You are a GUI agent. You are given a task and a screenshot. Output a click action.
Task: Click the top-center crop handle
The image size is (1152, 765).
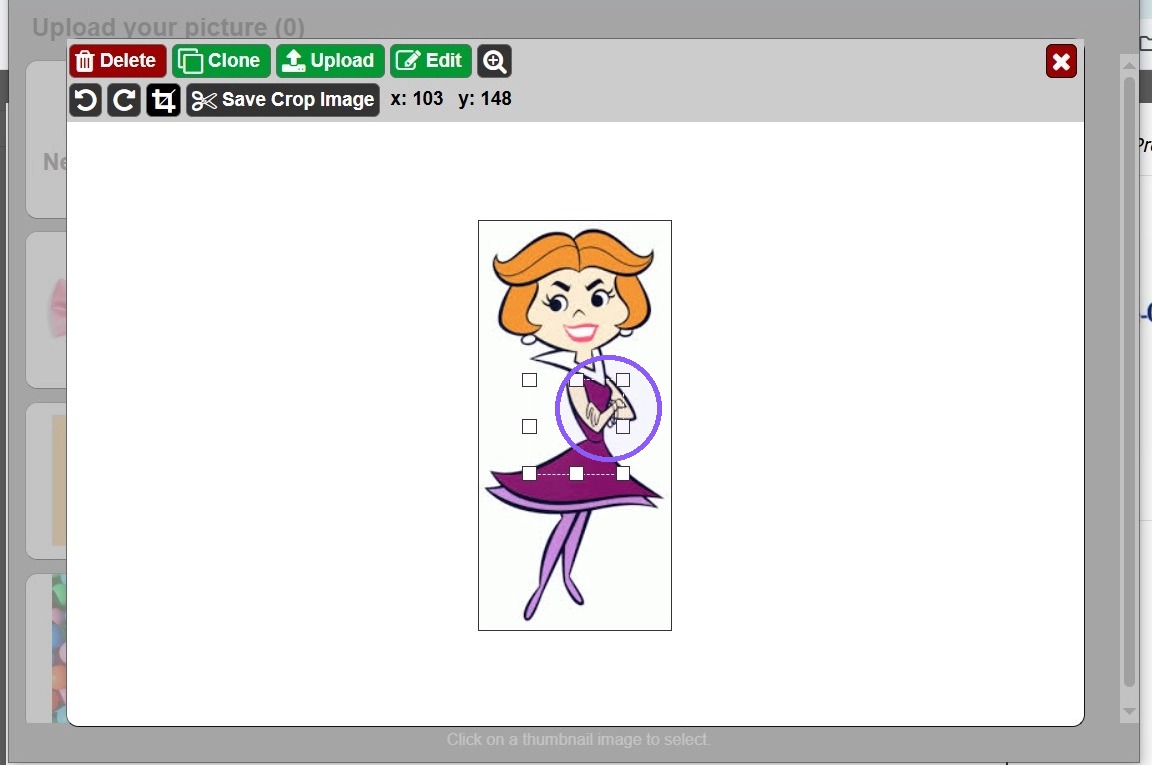pyautogui.click(x=576, y=380)
